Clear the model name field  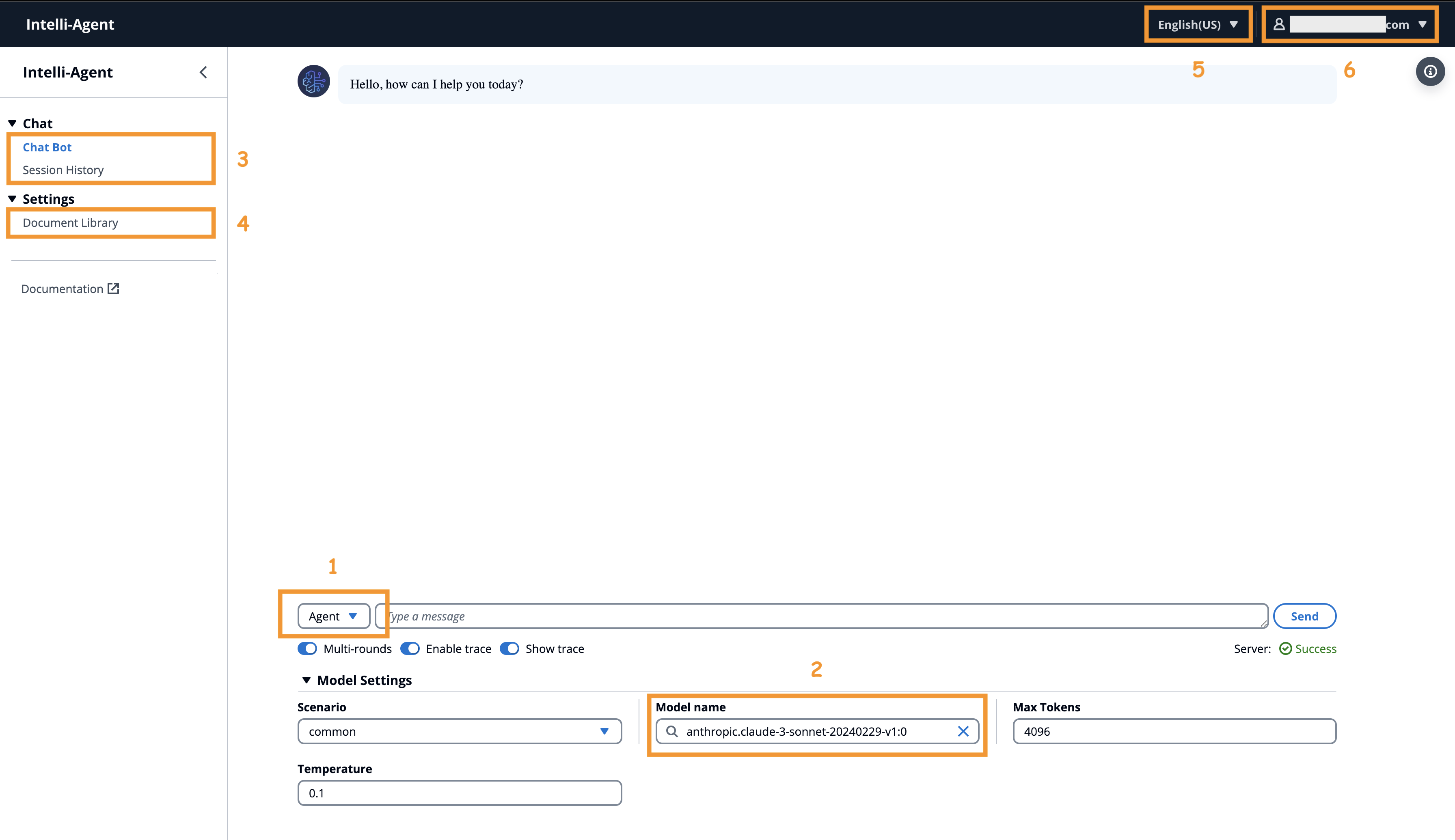963,732
